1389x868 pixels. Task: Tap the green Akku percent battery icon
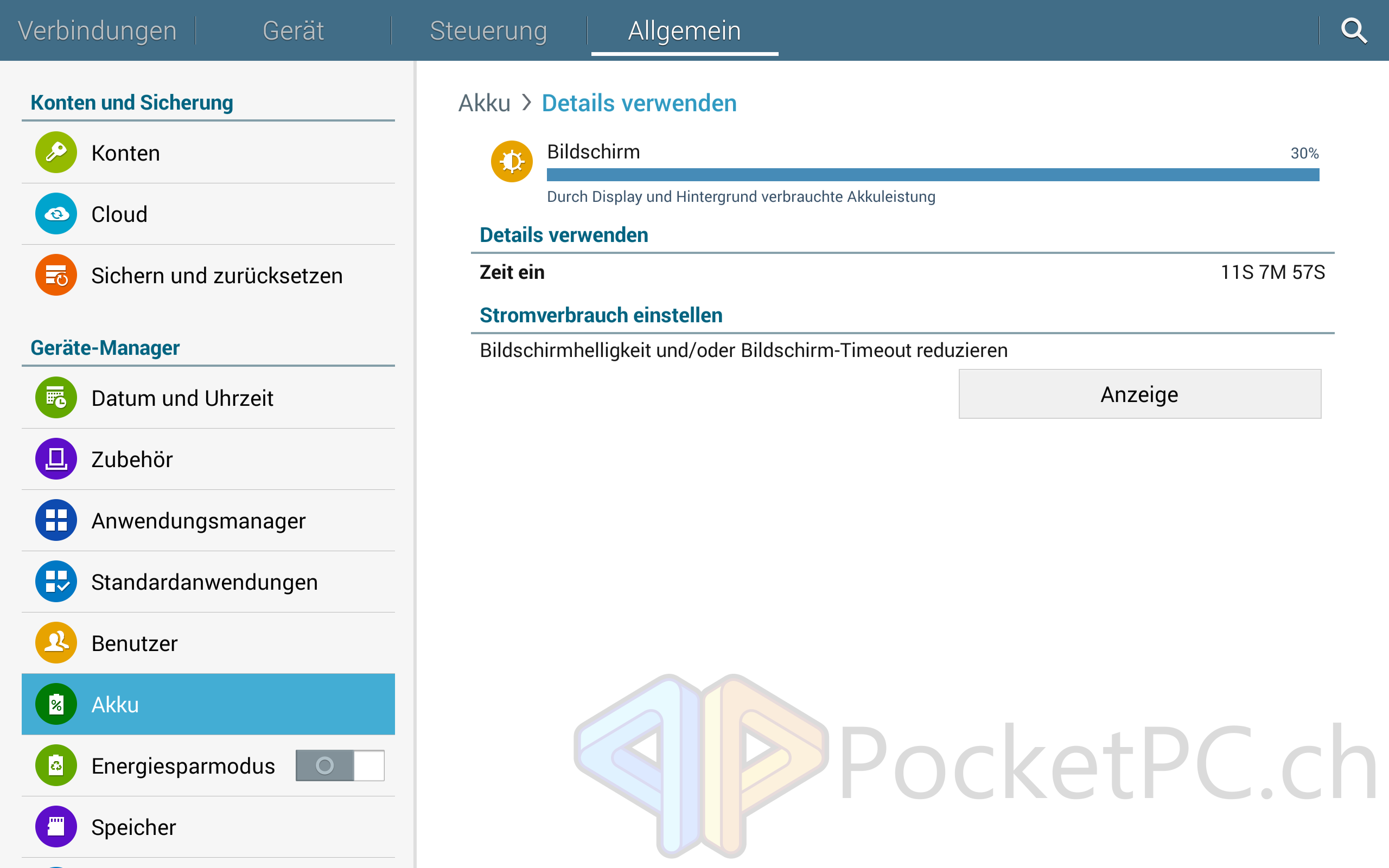point(56,704)
